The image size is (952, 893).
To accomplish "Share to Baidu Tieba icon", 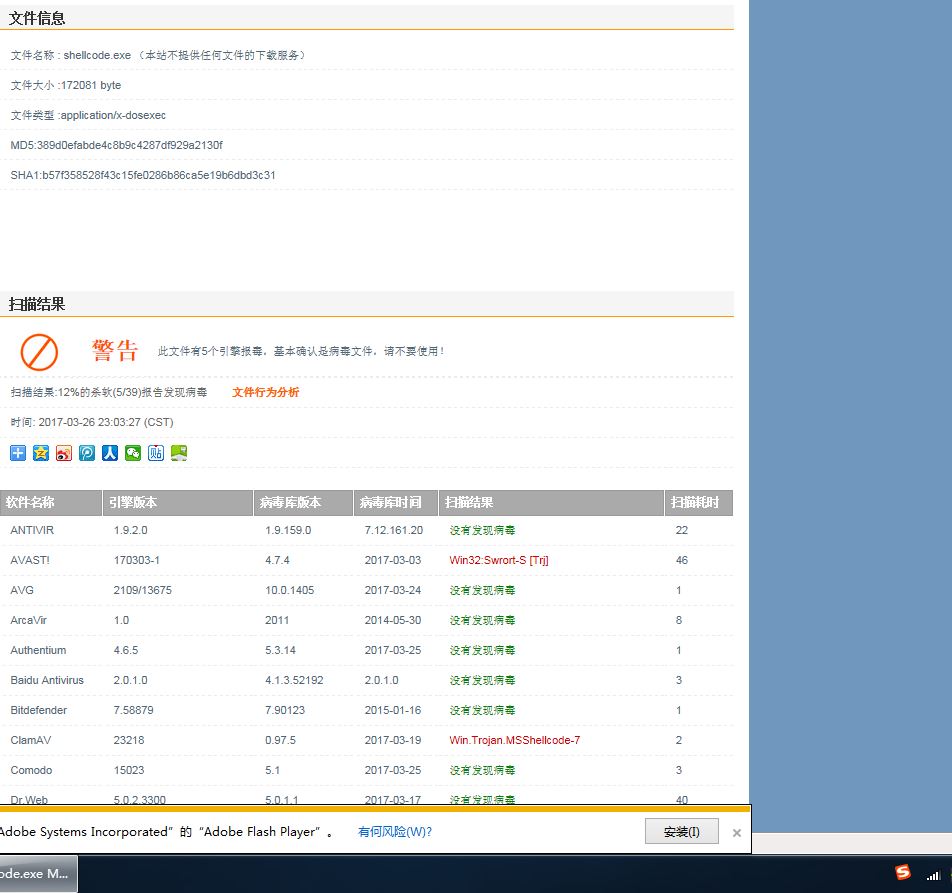I will pyautogui.click(x=156, y=453).
